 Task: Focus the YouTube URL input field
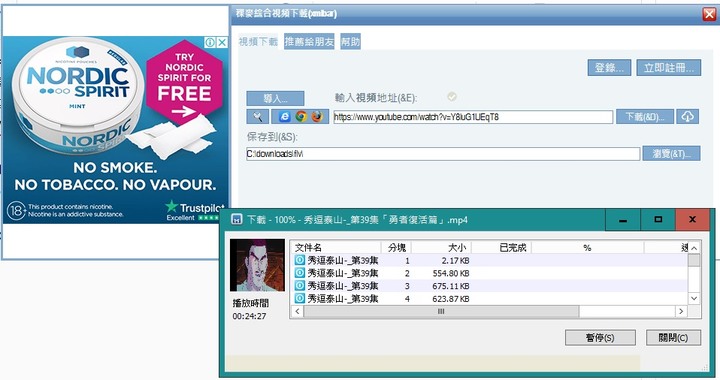point(473,117)
